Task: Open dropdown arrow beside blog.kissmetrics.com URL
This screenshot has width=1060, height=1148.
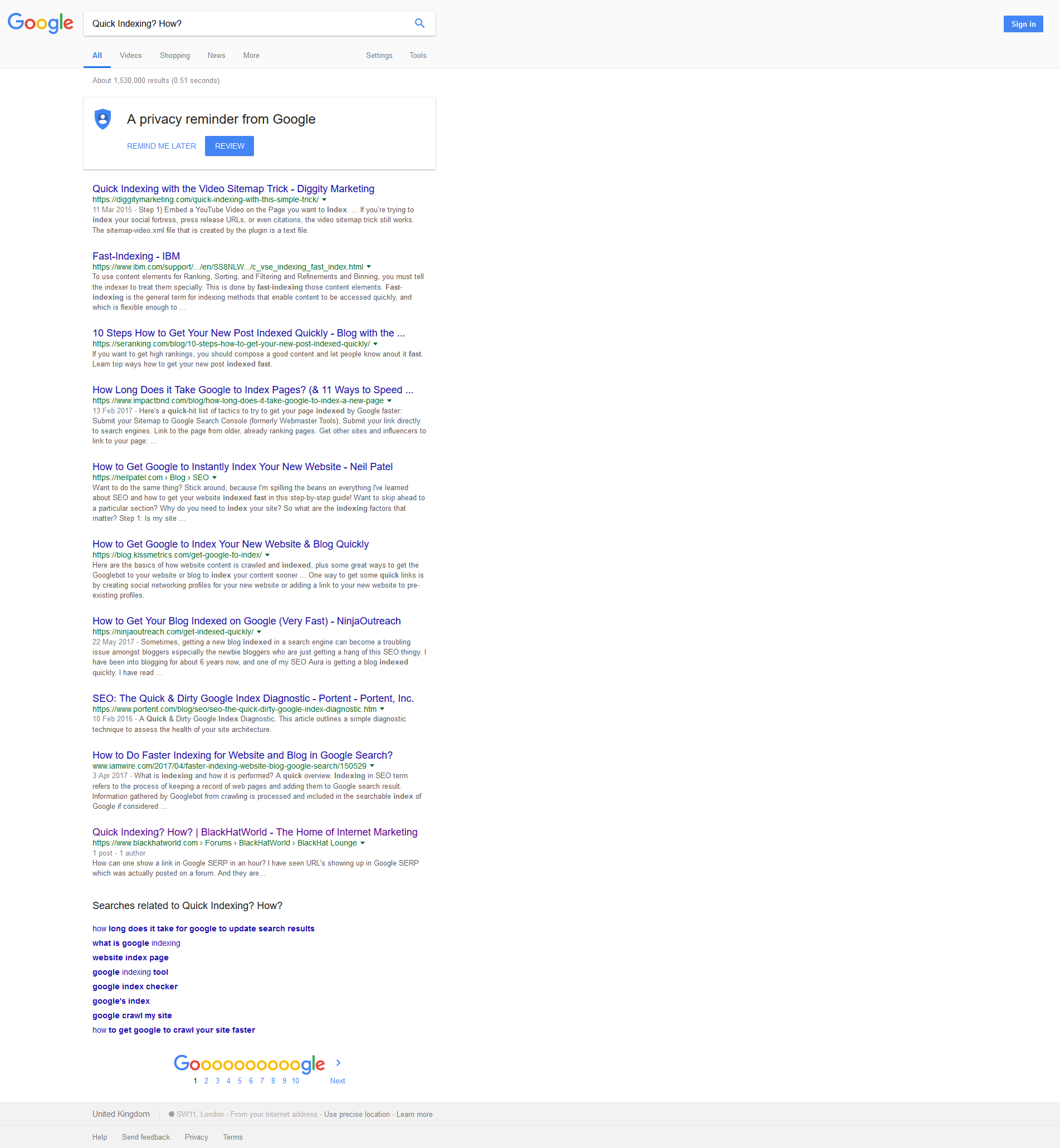Action: pos(267,555)
